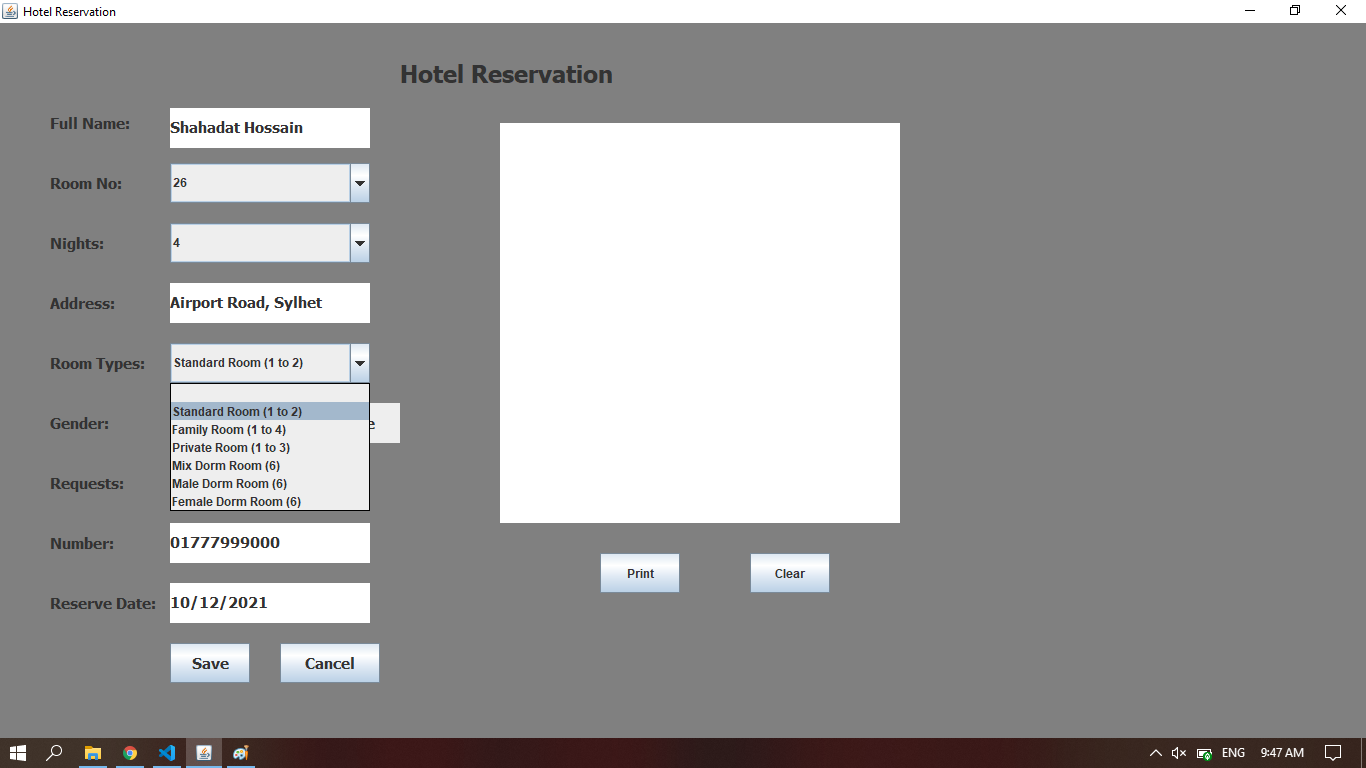Launch Chrome from taskbar

130,753
